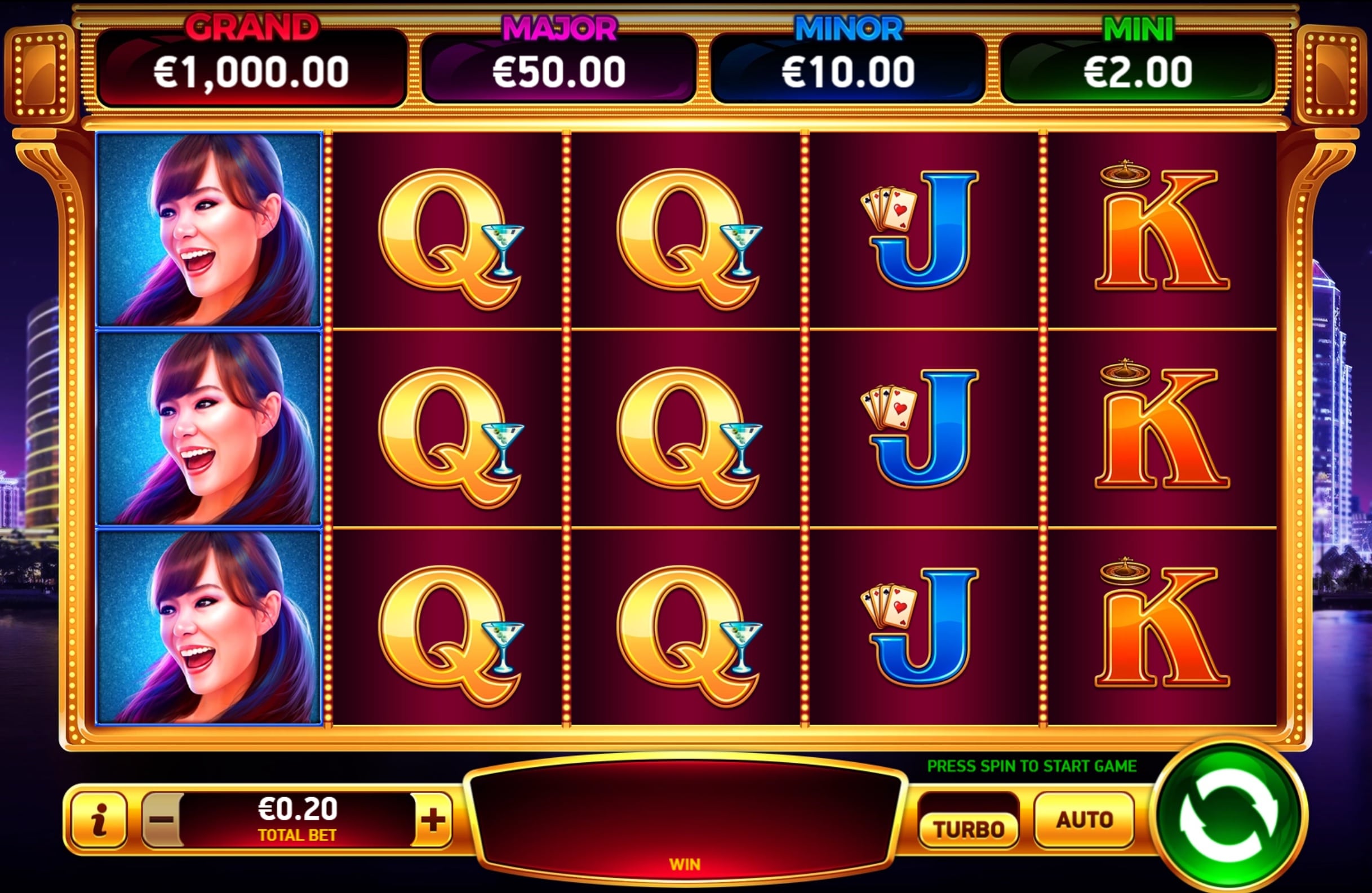Increase total bet with plus button
Viewport: 1372px width, 893px height.
(432, 819)
